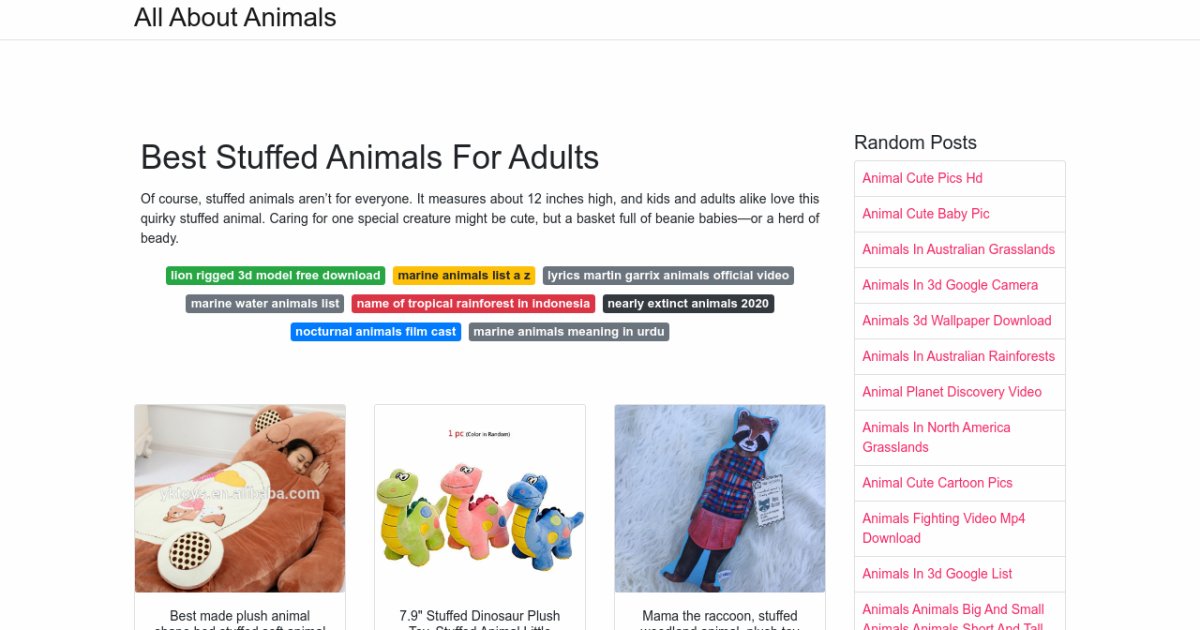Select the marine animals list a z tag
Screen dimensions: 1200x630
coord(464,276)
